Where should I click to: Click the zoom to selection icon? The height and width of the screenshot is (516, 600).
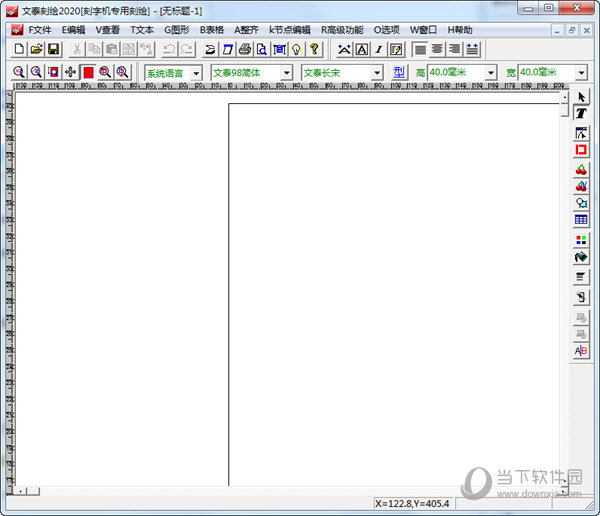coord(54,72)
